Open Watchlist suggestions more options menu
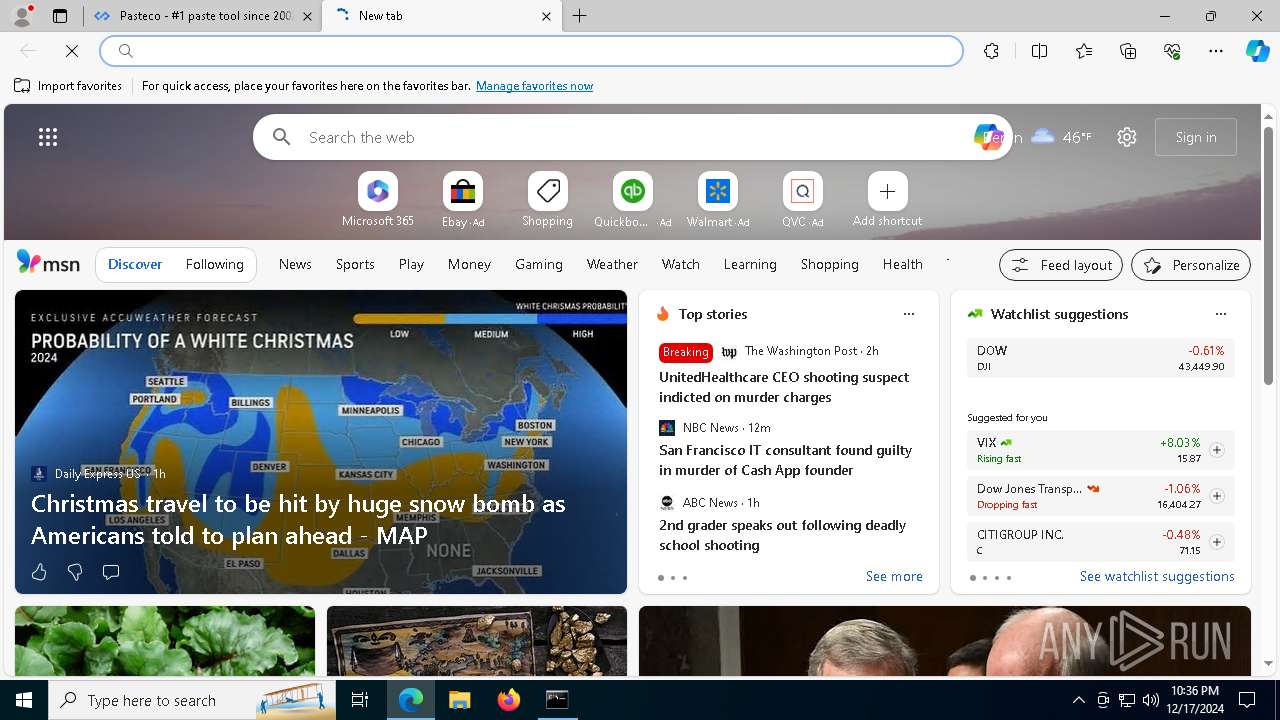Viewport: 1280px width, 720px height. [x=1220, y=314]
